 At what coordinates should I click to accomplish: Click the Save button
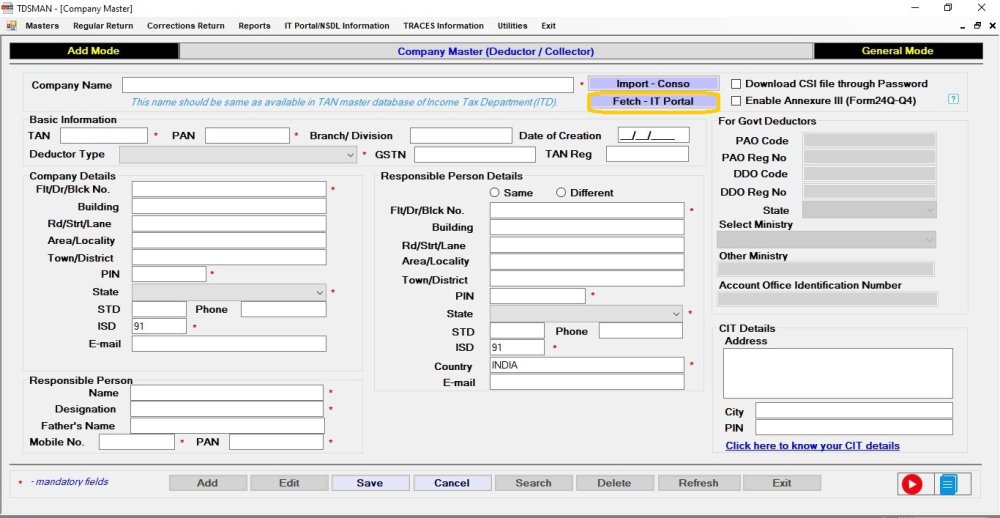tap(370, 483)
